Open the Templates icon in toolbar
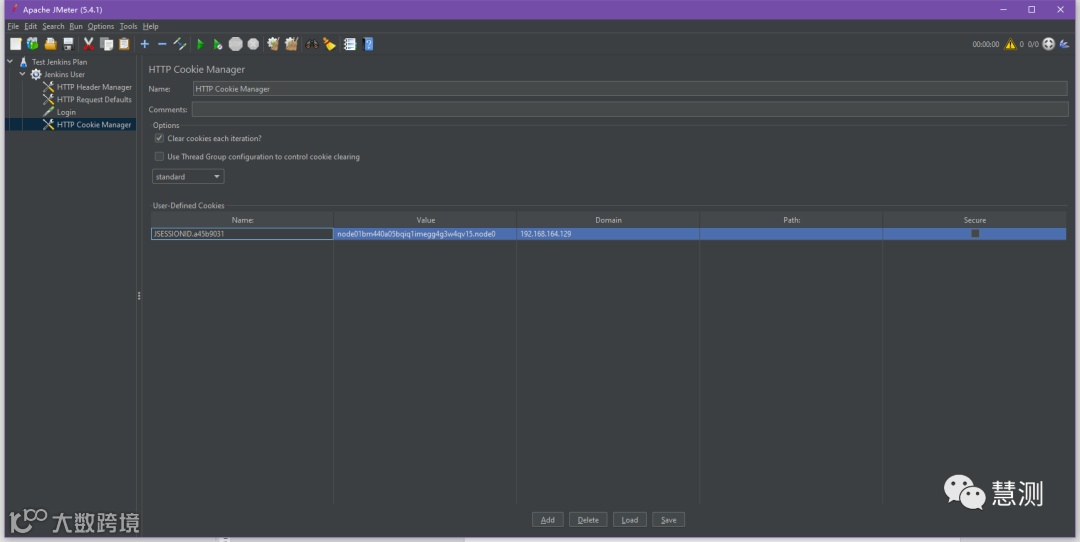This screenshot has height=542, width=1080. pos(32,44)
